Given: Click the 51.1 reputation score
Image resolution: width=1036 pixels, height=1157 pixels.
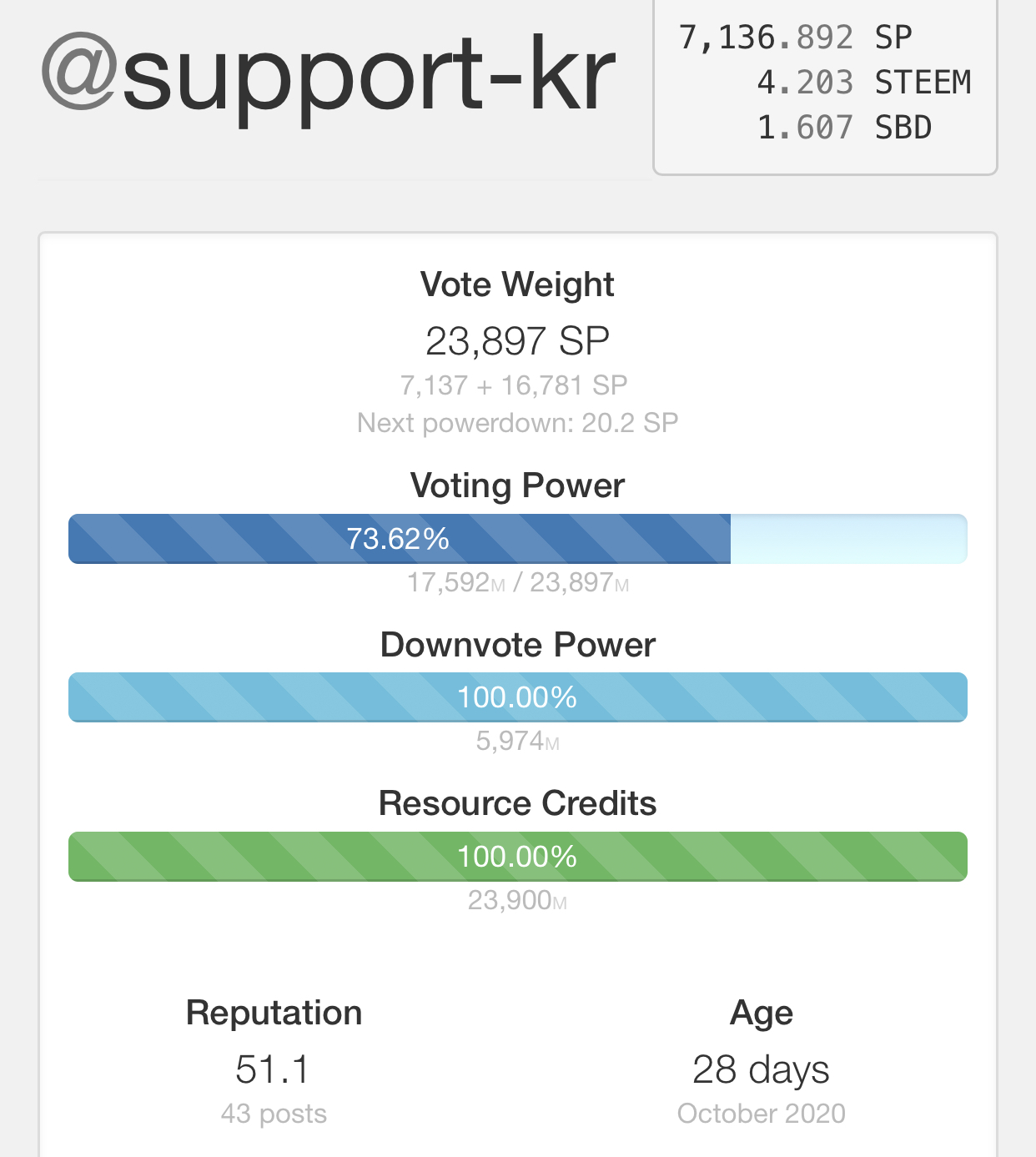Looking at the screenshot, I should point(273,1069).
